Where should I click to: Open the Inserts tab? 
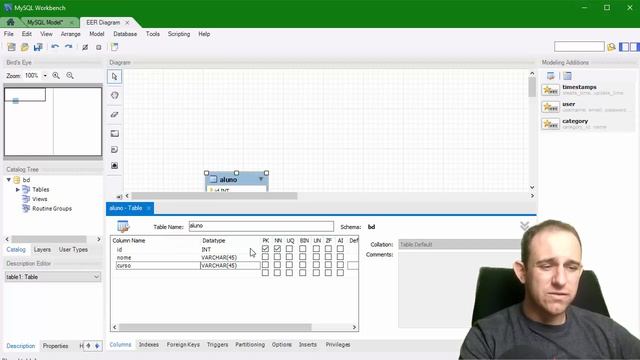point(308,344)
